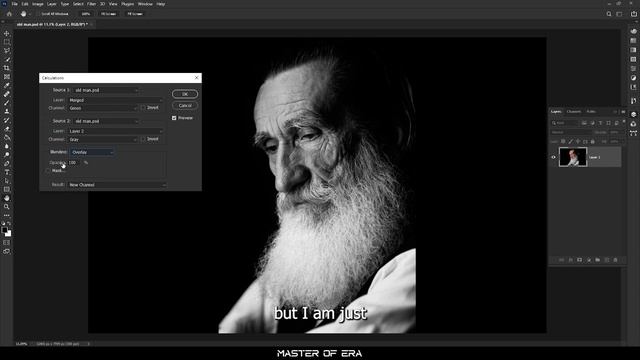Switch to the Paths tab
Image resolution: width=640 pixels, height=360 pixels.
click(x=591, y=111)
